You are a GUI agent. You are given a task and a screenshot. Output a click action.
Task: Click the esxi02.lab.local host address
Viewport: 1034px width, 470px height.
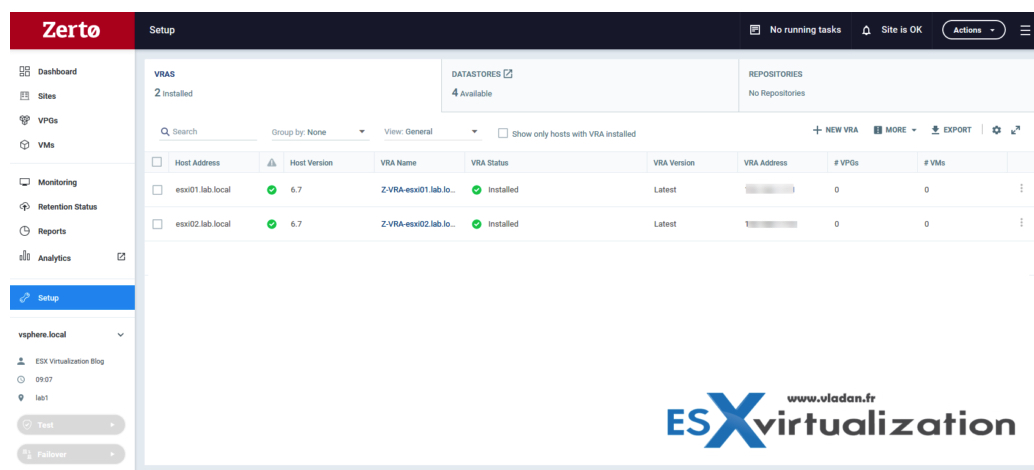point(203,224)
